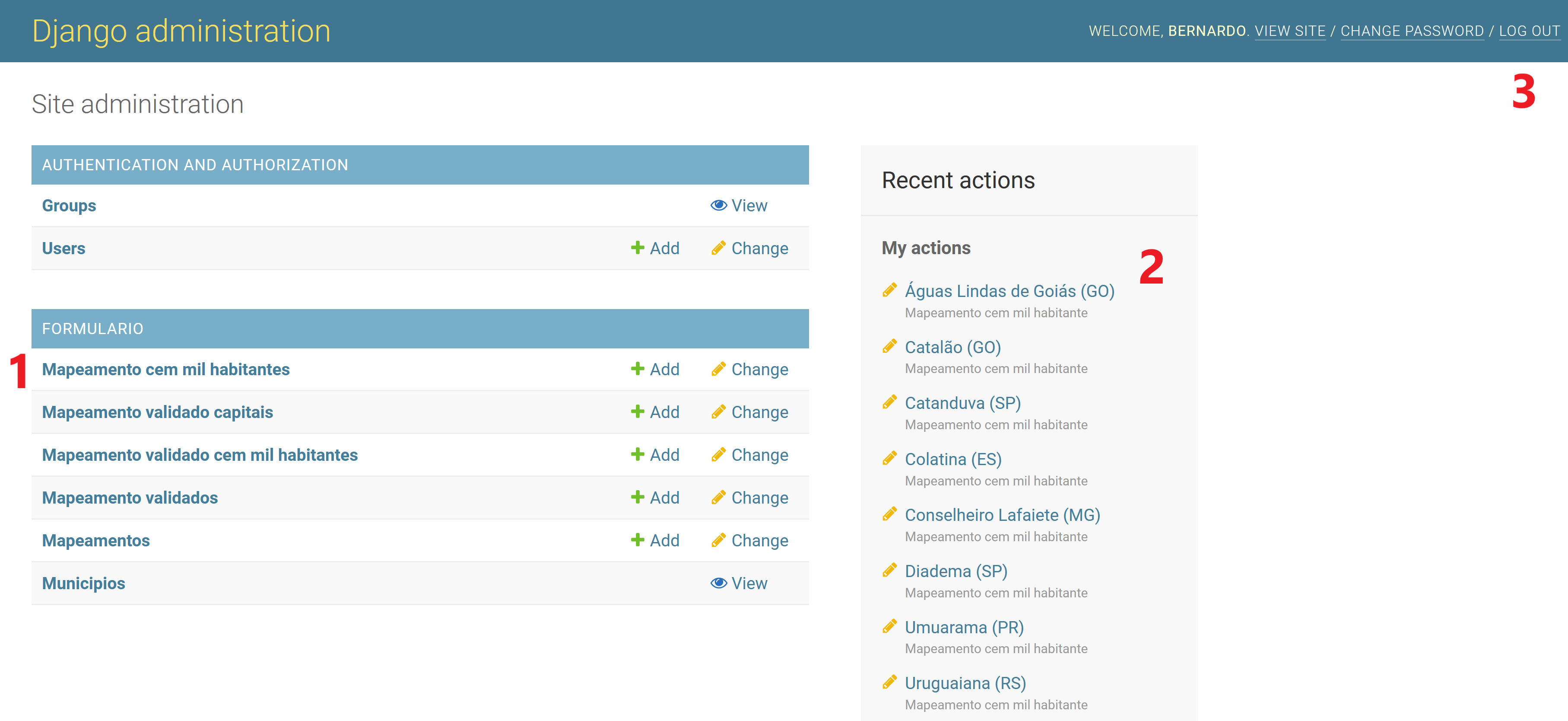Click Add text for Mapeamento validados
Viewport: 1568px width, 721px height.
(665, 498)
